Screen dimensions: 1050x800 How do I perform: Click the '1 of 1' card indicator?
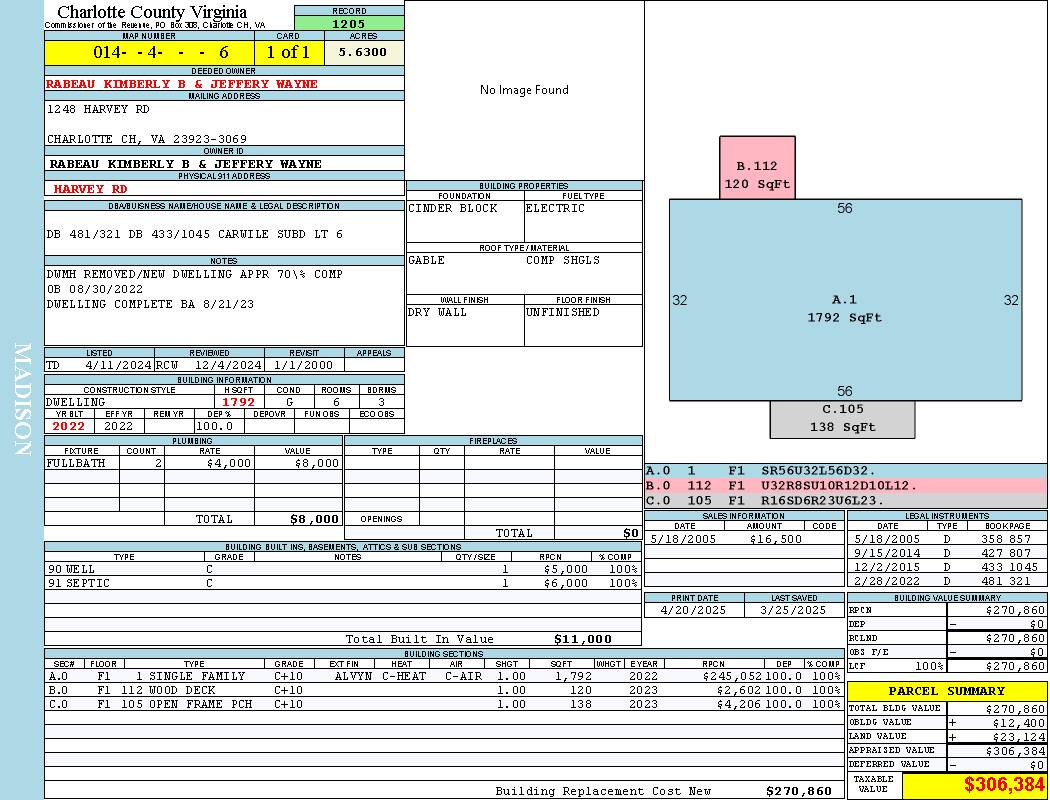[x=288, y=52]
